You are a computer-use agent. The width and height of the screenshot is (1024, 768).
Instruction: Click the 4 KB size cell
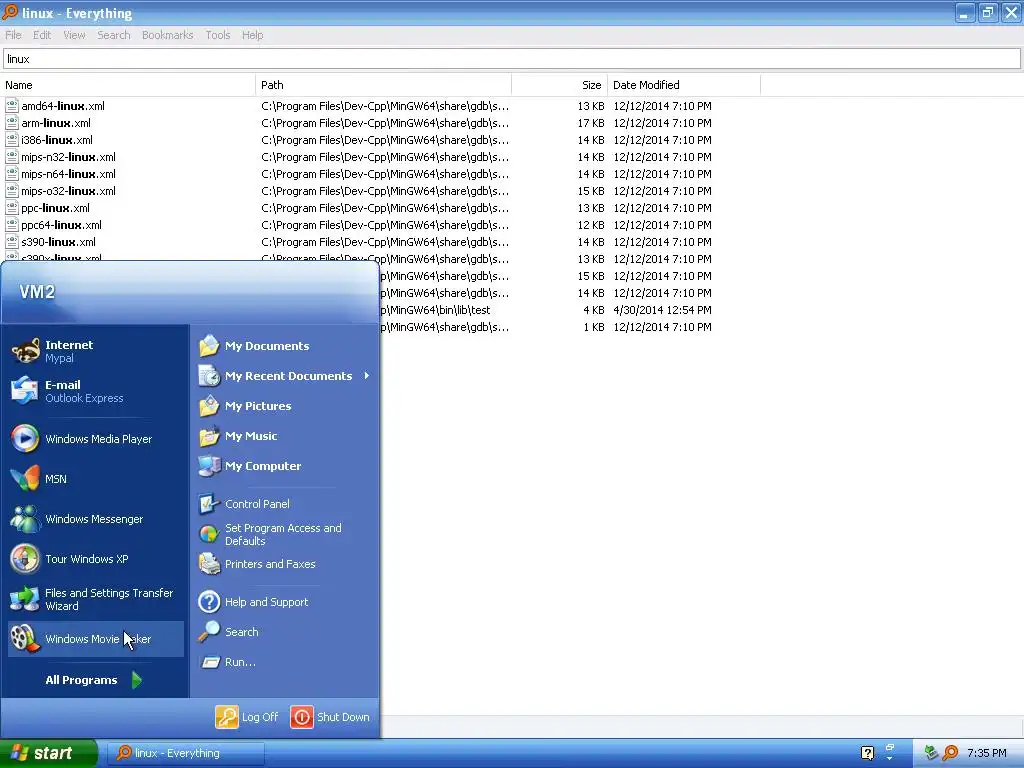tap(594, 310)
